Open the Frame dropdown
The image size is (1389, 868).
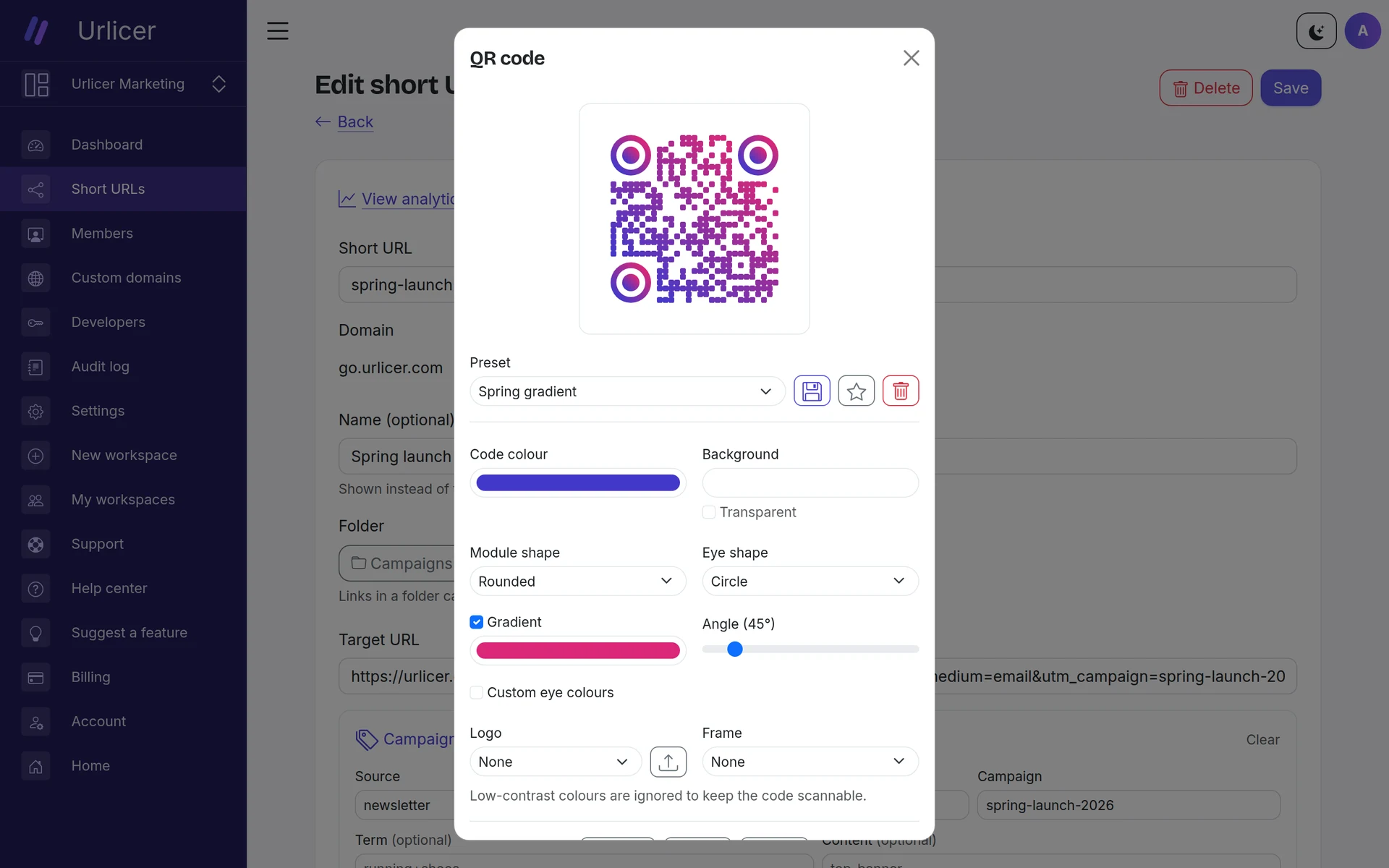(810, 762)
